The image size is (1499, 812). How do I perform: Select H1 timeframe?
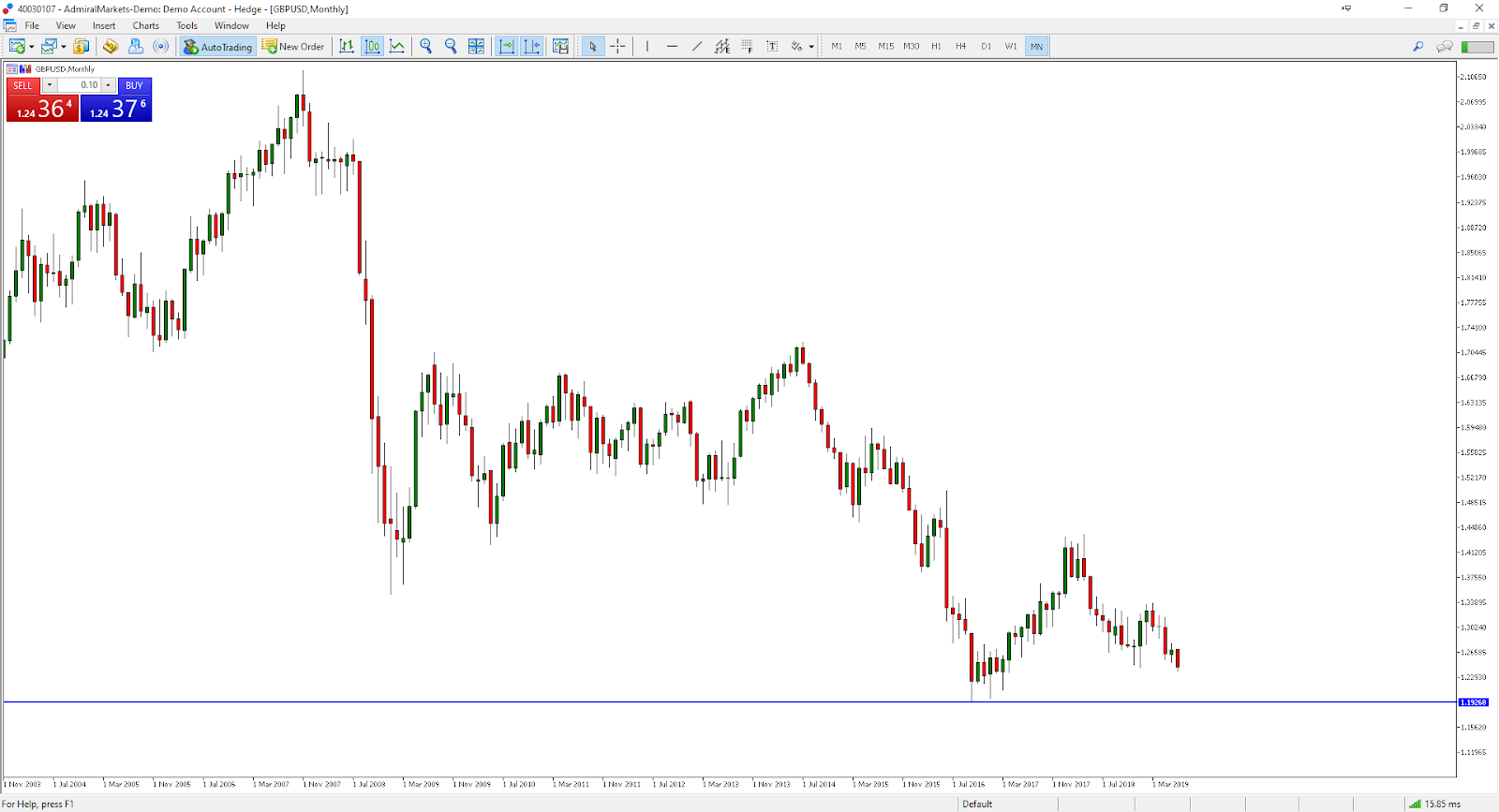pyautogui.click(x=936, y=46)
